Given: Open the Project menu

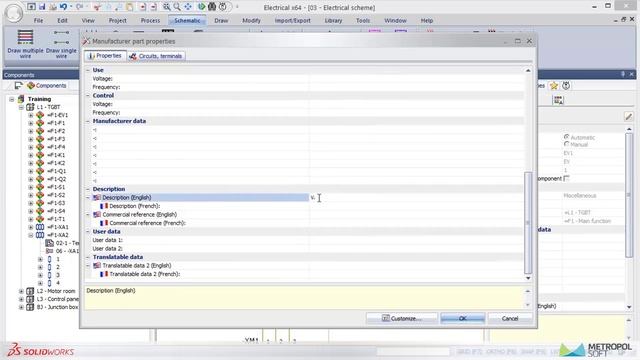Looking at the screenshot, I should (118, 20).
